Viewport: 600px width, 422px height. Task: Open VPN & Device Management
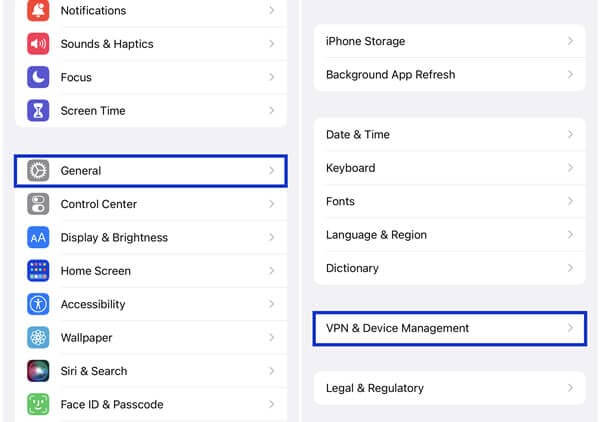449,328
